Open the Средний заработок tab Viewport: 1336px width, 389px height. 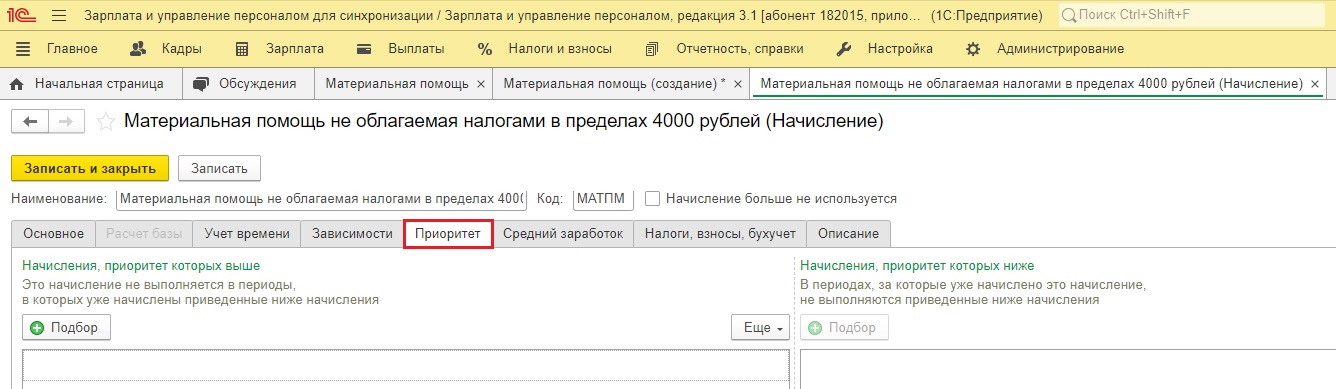(562, 233)
